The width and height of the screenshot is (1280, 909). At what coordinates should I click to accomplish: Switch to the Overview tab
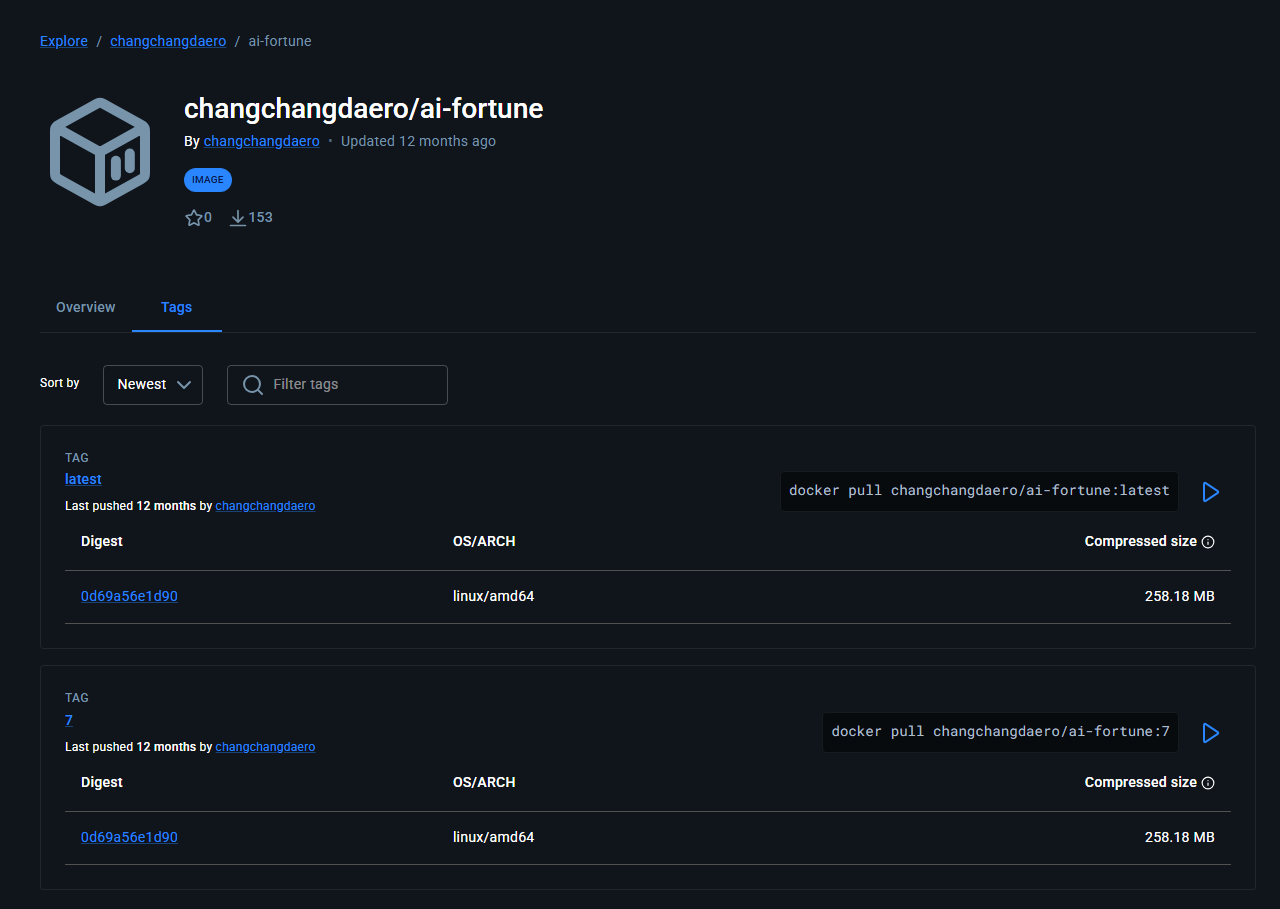[x=86, y=307]
